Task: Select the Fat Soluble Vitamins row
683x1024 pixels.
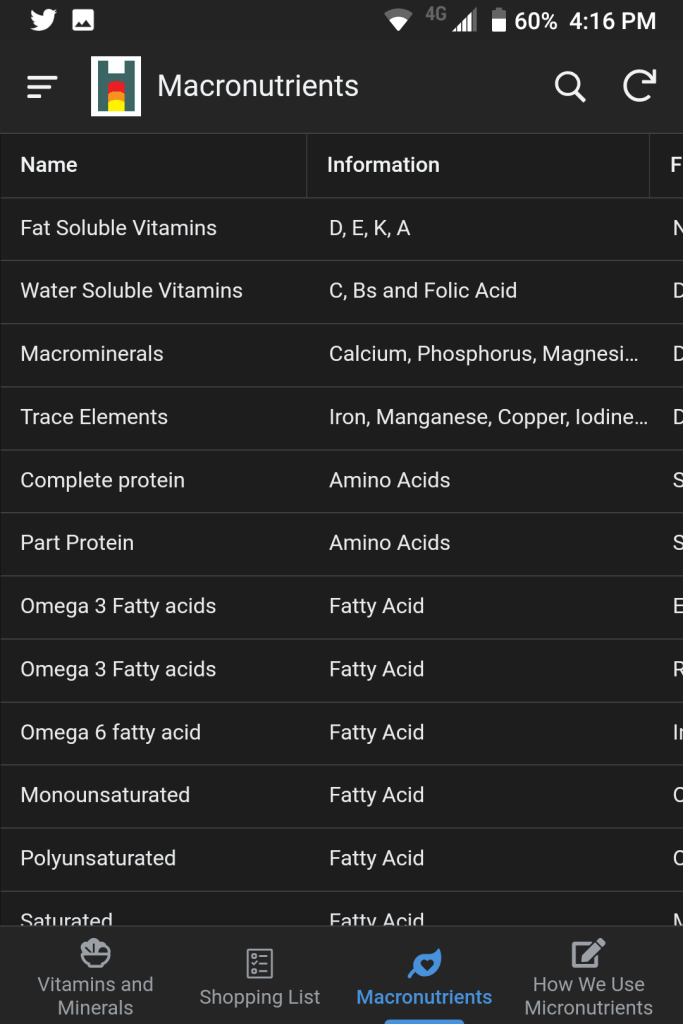Action: click(118, 228)
